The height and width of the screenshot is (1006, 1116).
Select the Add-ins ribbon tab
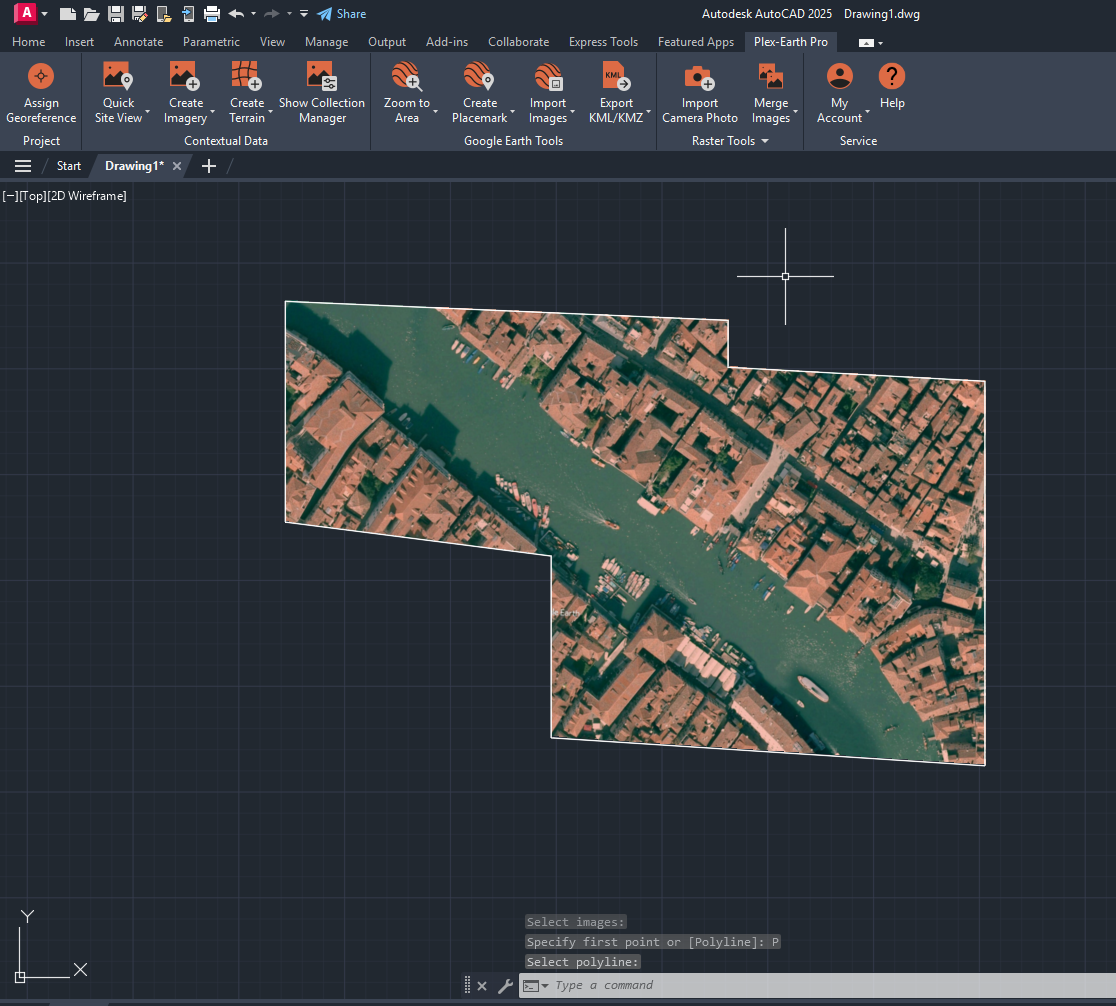point(447,42)
